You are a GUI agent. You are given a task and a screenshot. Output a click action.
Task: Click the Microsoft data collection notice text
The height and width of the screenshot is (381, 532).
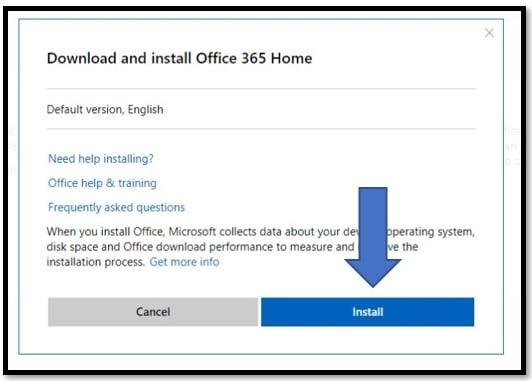(x=261, y=247)
